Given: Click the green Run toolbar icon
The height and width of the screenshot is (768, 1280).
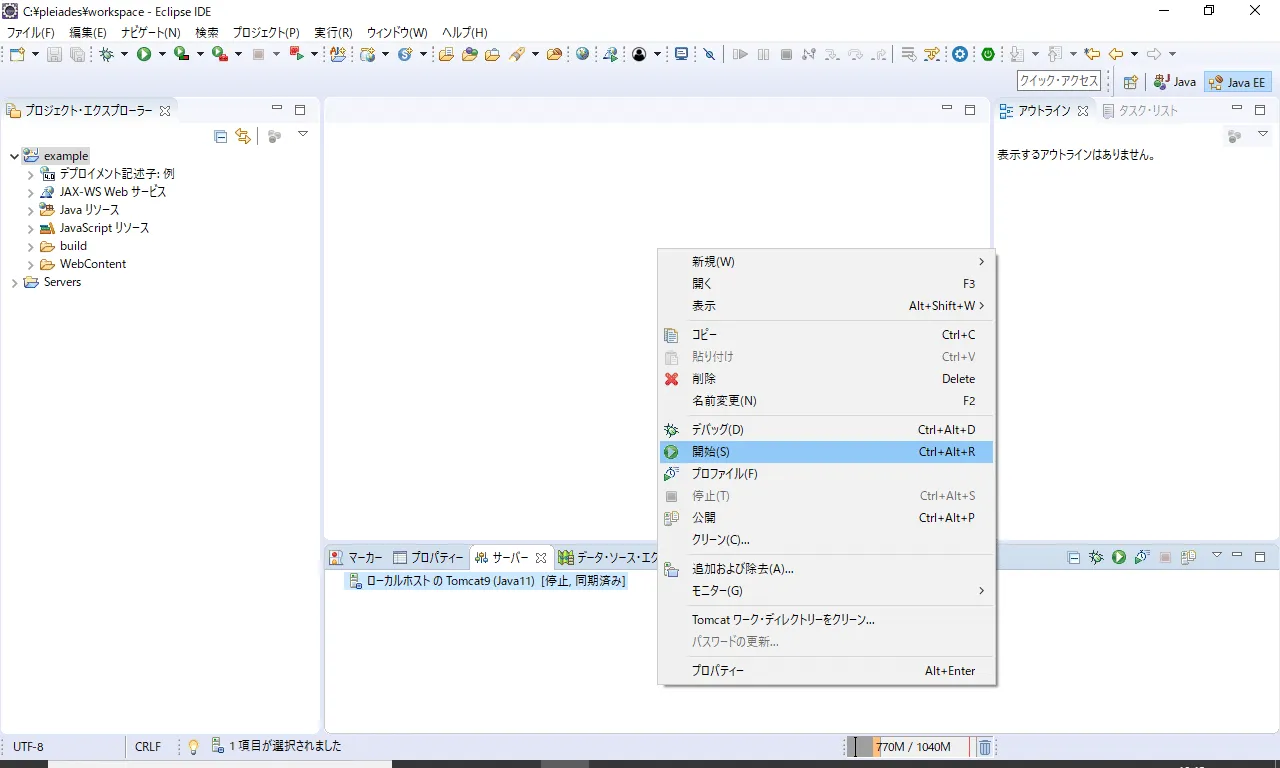Looking at the screenshot, I should (144, 54).
